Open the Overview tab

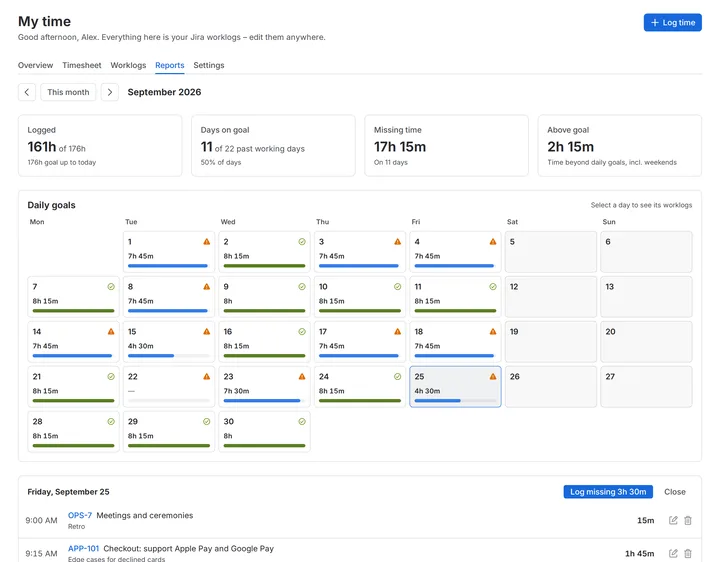(35, 65)
